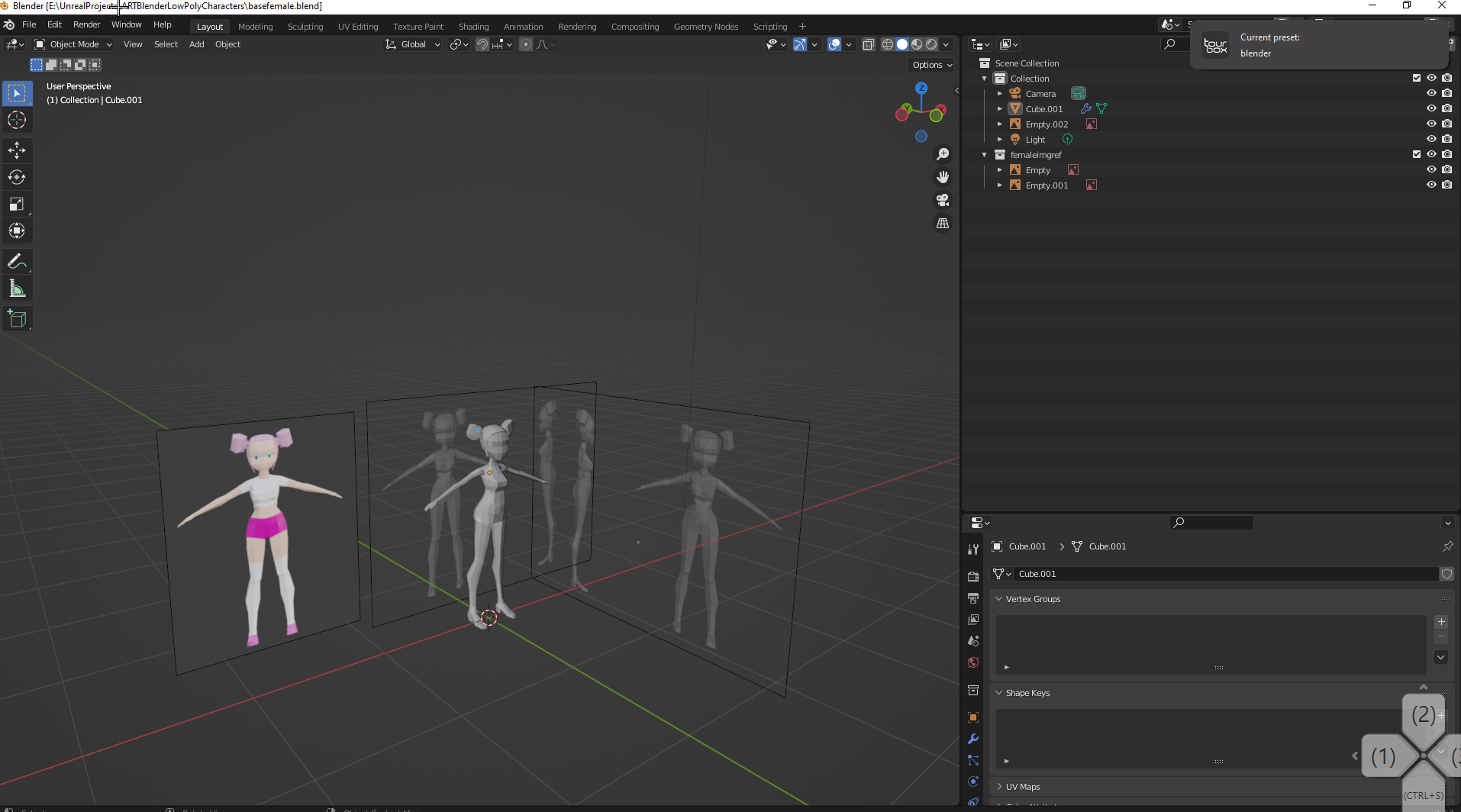
Task: Select the Rotate tool
Action: point(16,177)
